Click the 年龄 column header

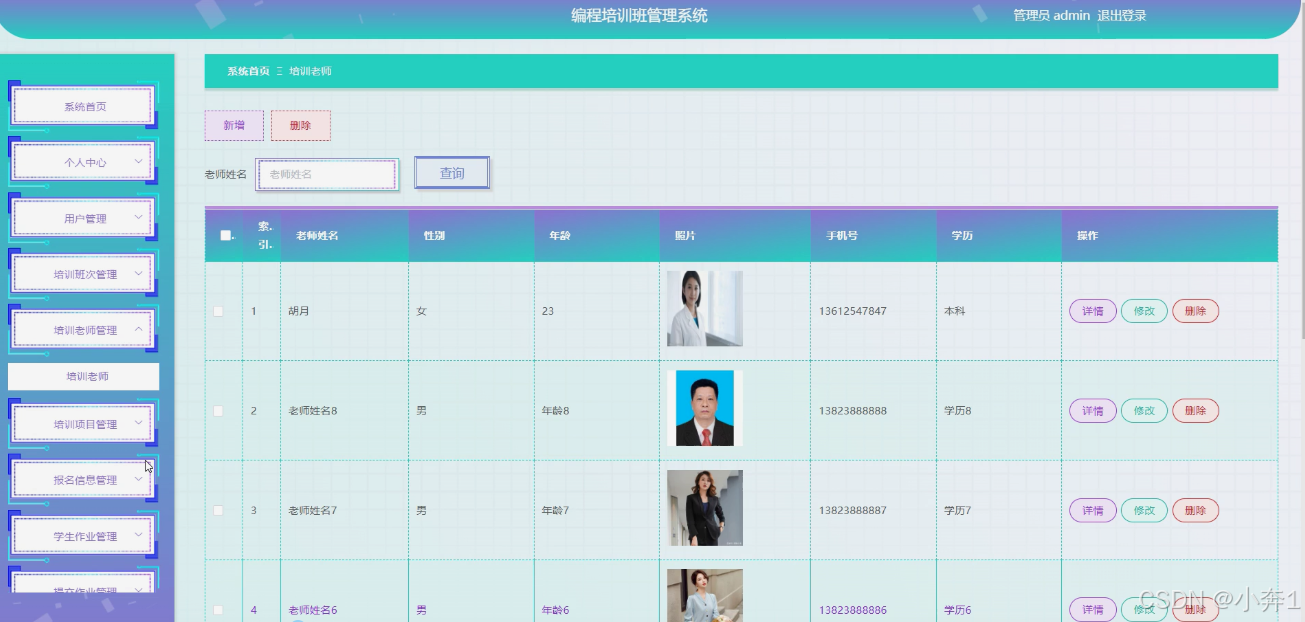pos(560,236)
